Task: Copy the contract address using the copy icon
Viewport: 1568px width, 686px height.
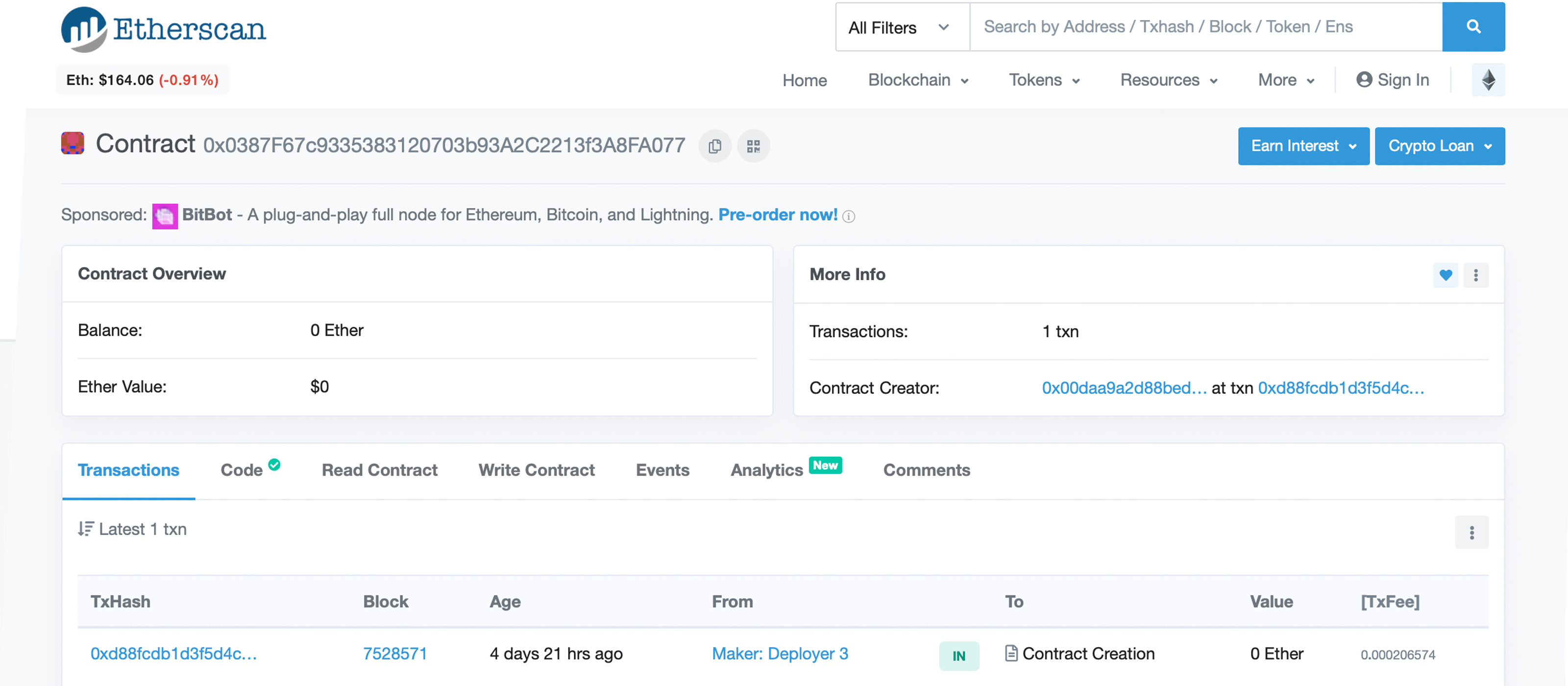Action: pyautogui.click(x=714, y=146)
